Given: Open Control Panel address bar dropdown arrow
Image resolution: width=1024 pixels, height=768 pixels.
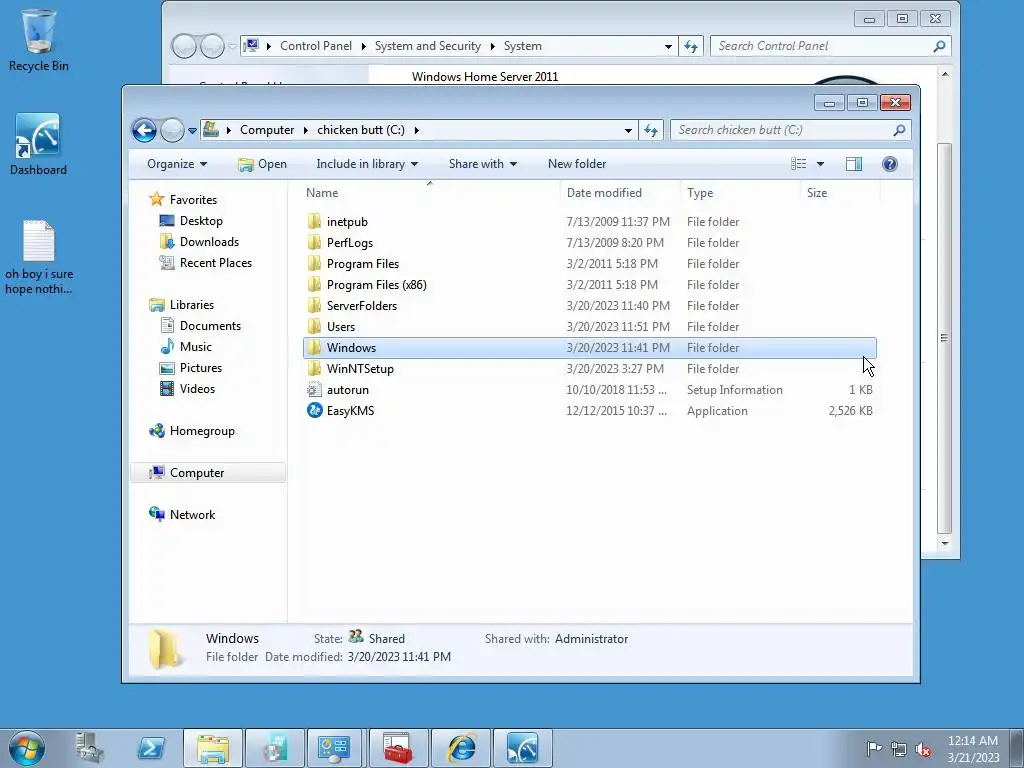Looking at the screenshot, I should [668, 46].
